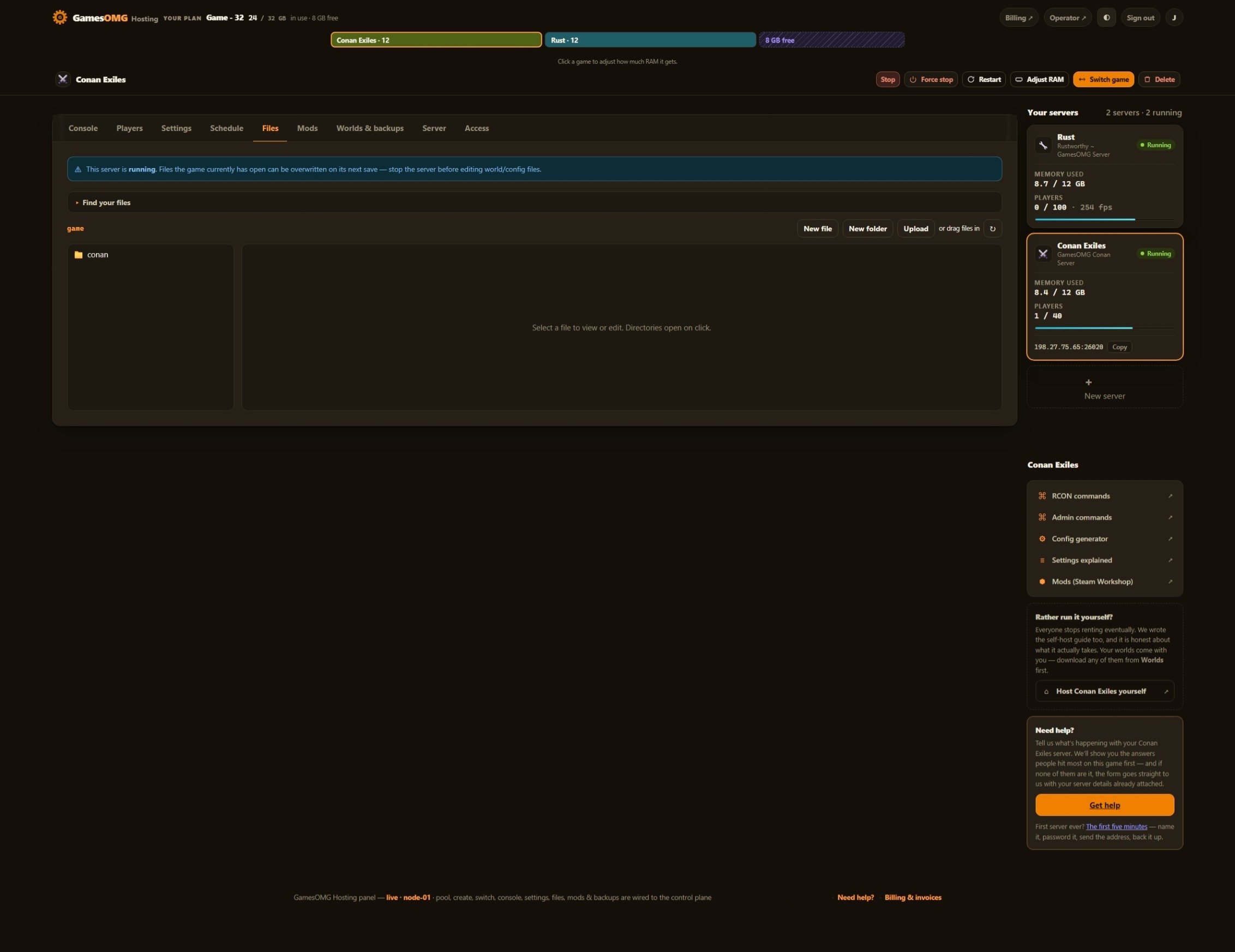Image resolution: width=1235 pixels, height=952 pixels.
Task: Click the Switch game button
Action: [x=1104, y=79]
